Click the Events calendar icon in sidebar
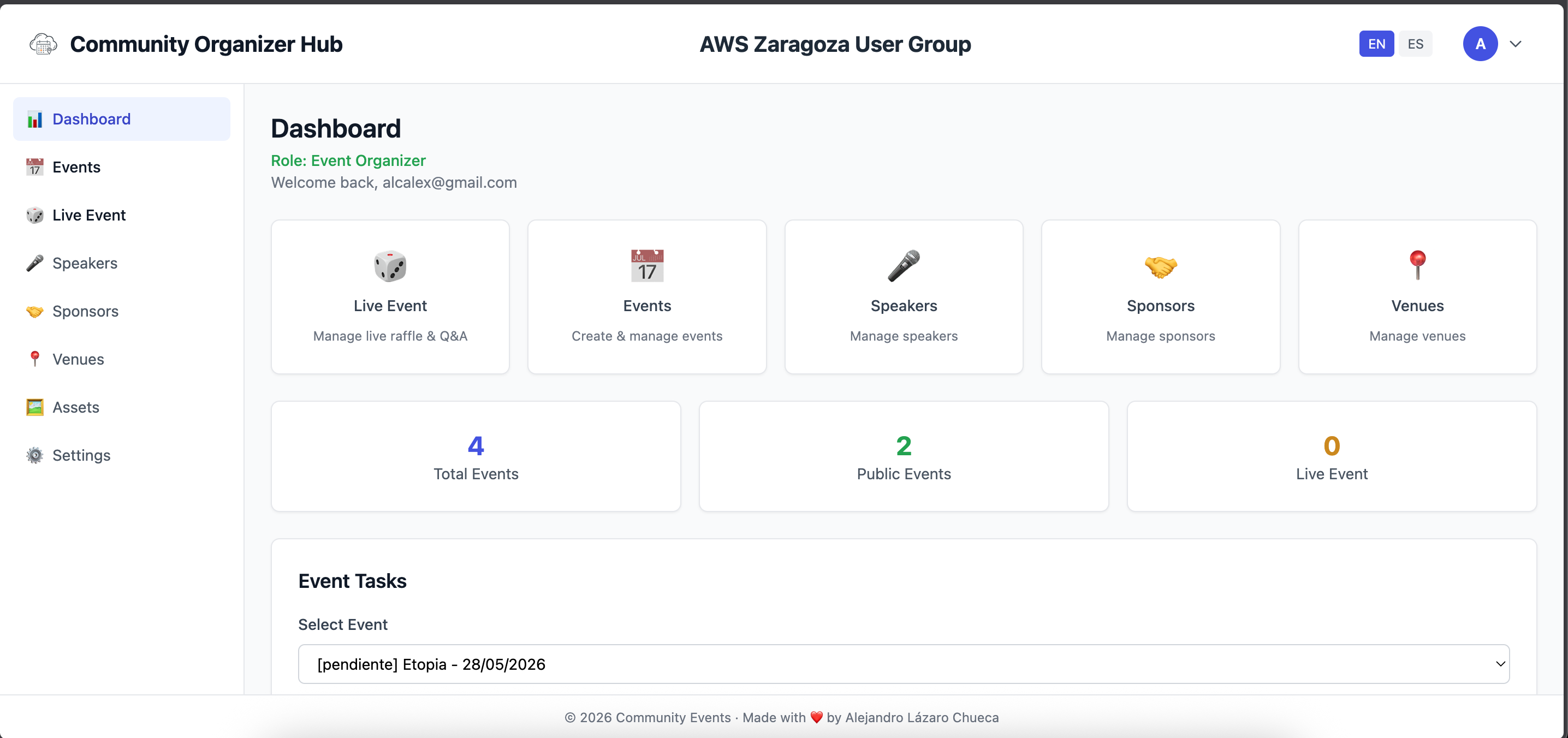Viewport: 1568px width, 738px height. 35,168
